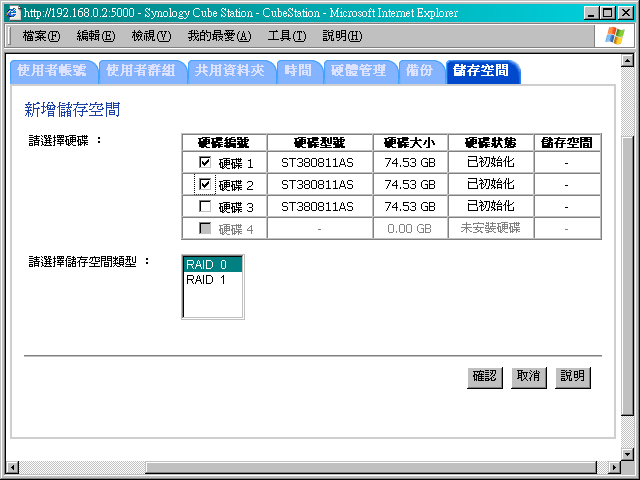Click ST380811AS model cell for 硬碟 1
This screenshot has height=480, width=640.
click(320, 163)
